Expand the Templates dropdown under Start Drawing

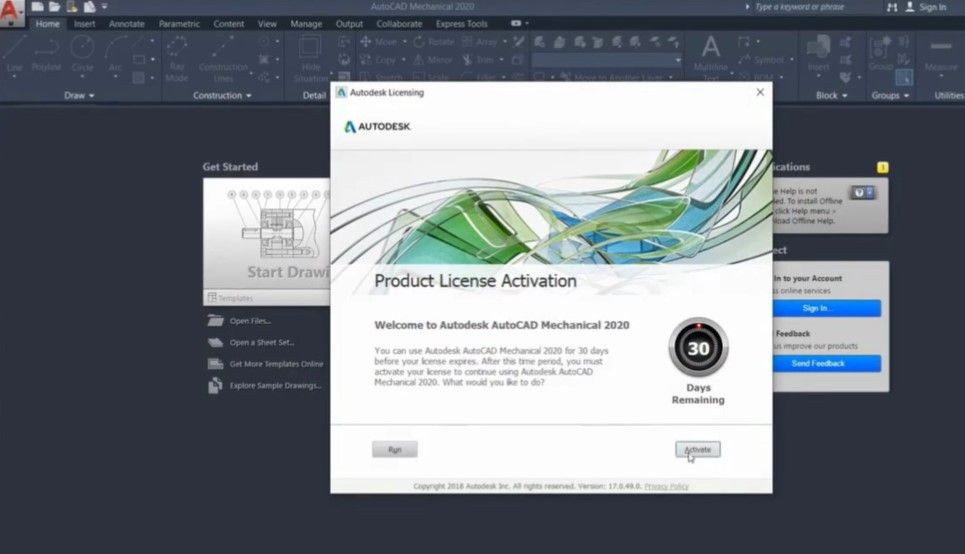(267, 298)
